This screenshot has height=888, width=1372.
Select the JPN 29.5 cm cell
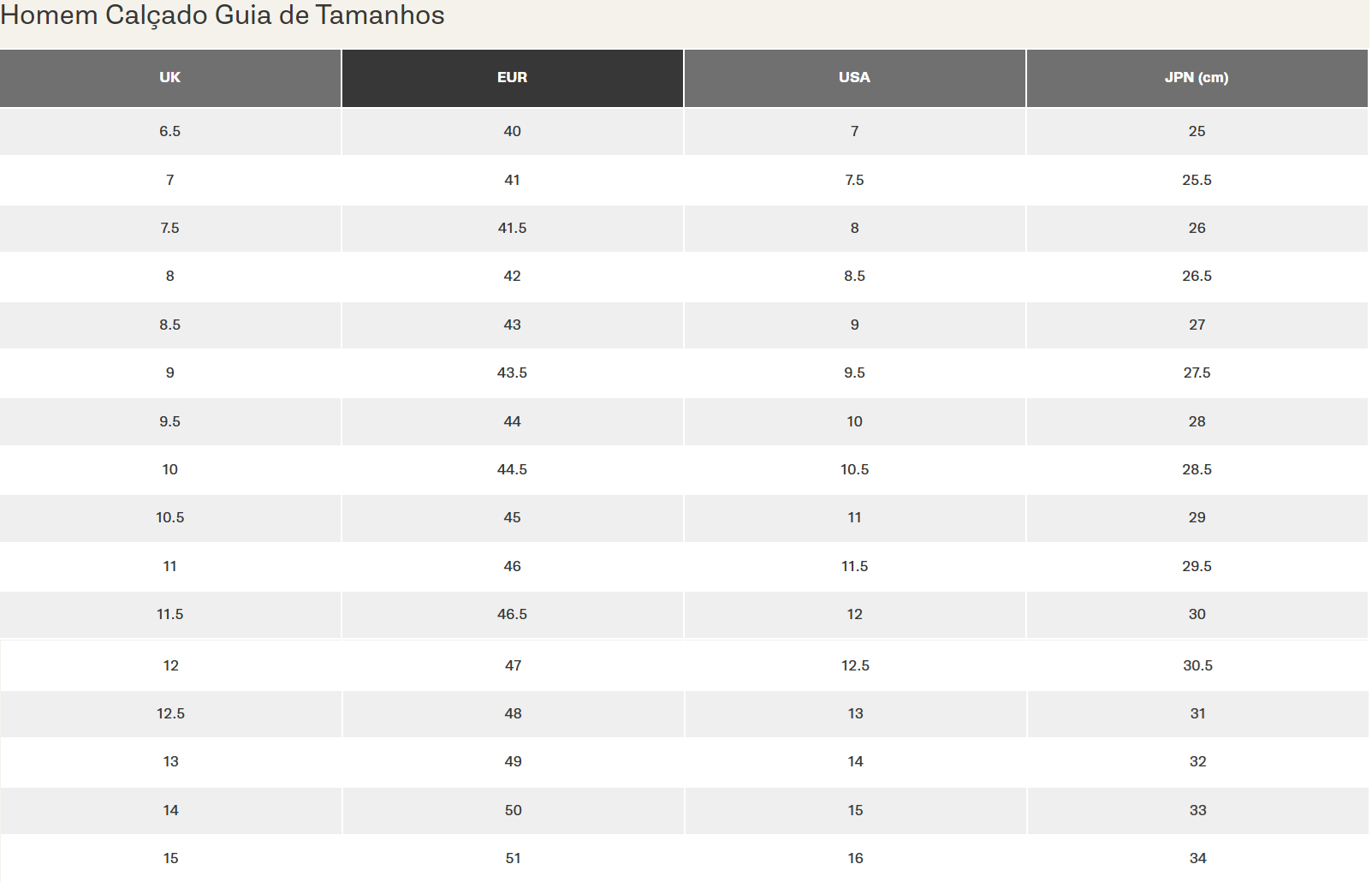1197,566
